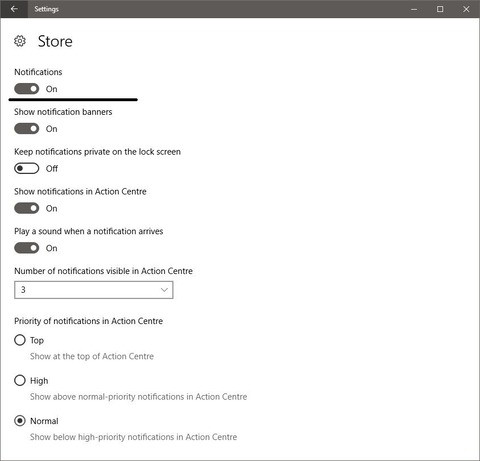Open number of visible notifications dropdown

pyautogui.click(x=94, y=290)
